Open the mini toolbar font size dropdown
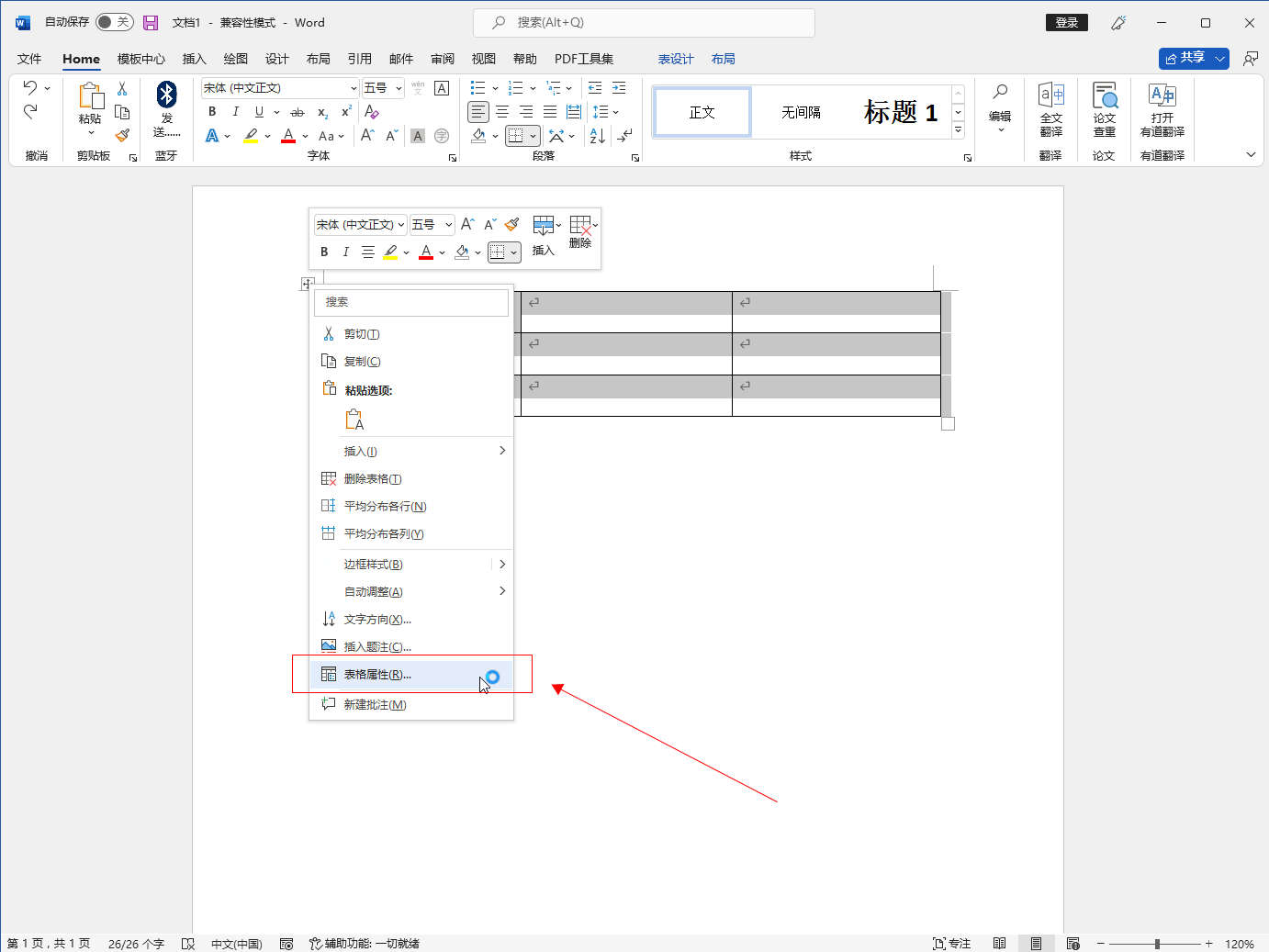 [x=448, y=225]
